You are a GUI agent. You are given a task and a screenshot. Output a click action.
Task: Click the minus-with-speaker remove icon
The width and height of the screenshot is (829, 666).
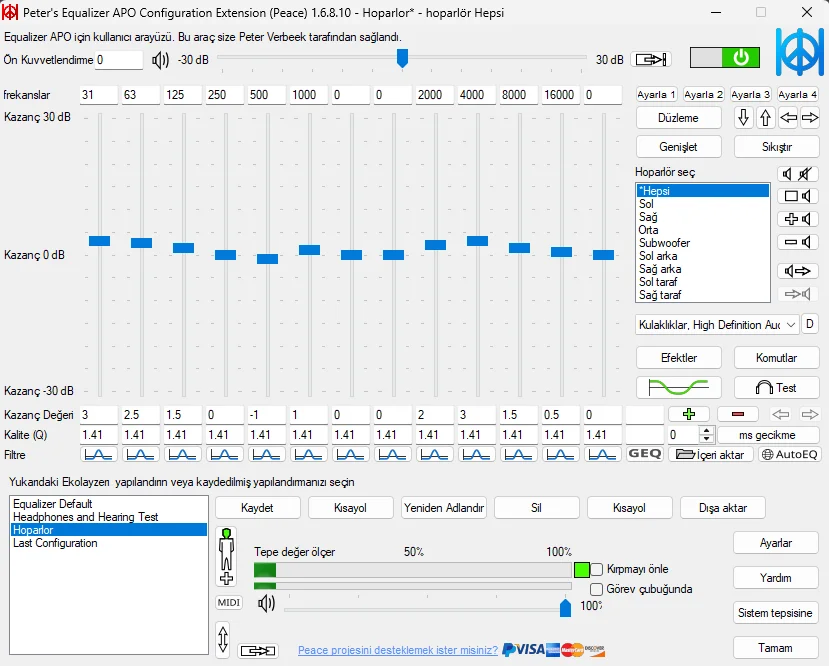pos(797,242)
